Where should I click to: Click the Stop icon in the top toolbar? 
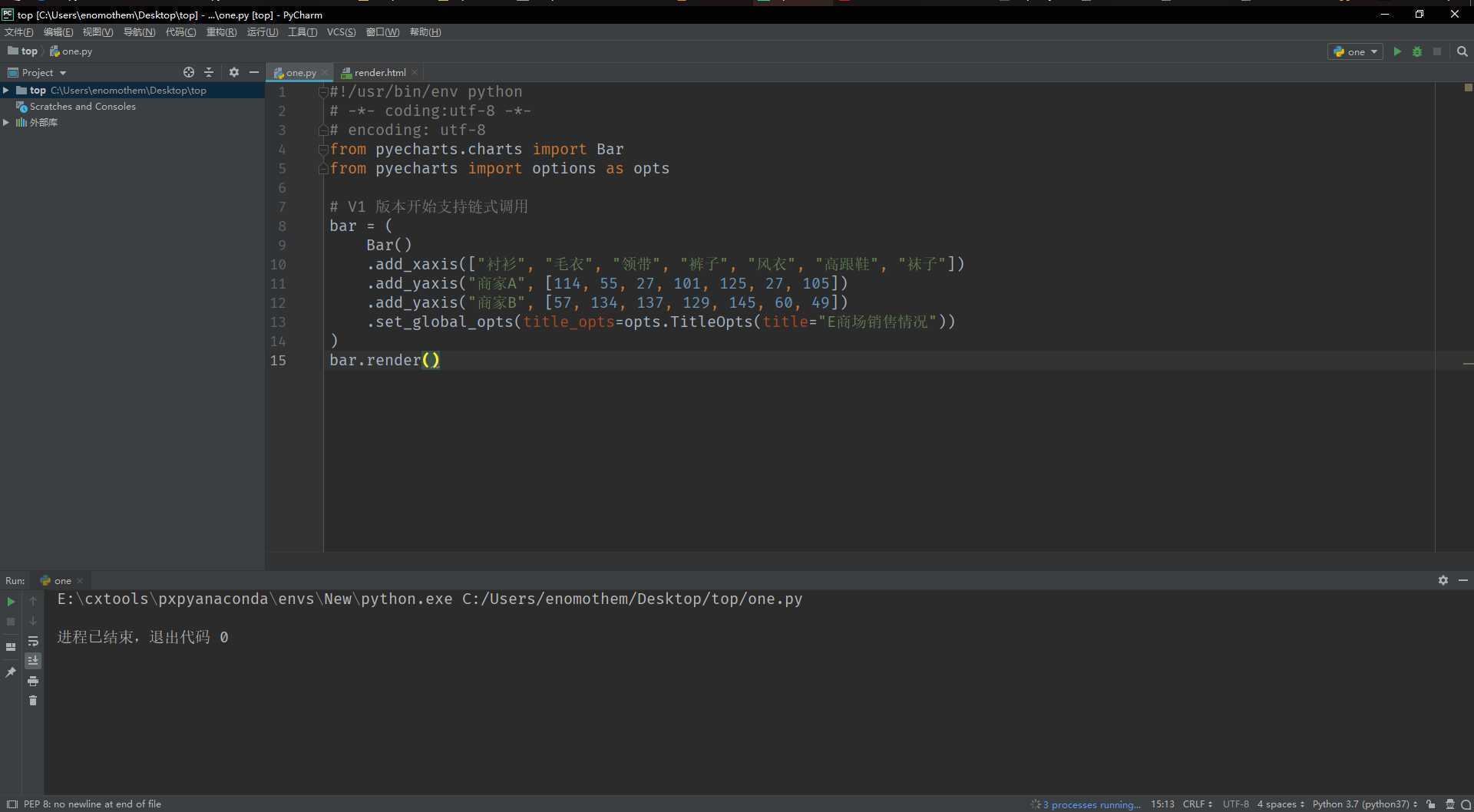pos(1437,51)
